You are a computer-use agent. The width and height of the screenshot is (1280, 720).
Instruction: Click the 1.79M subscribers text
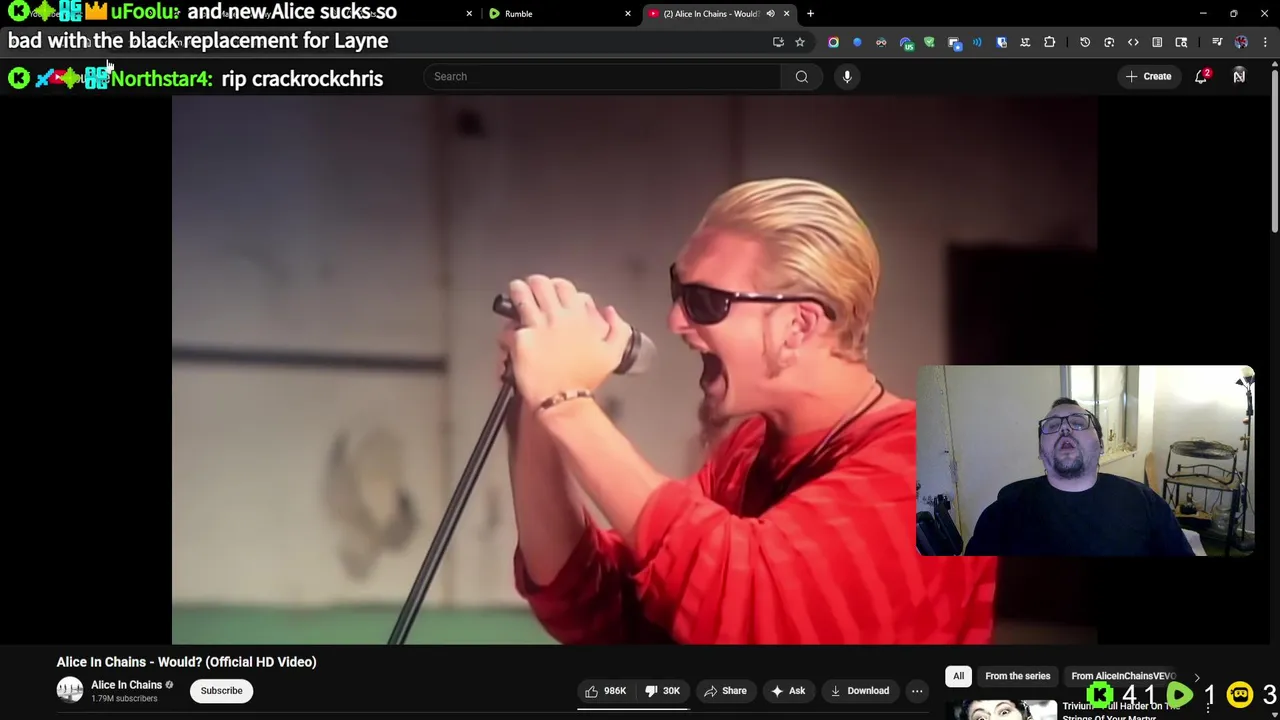(124, 698)
